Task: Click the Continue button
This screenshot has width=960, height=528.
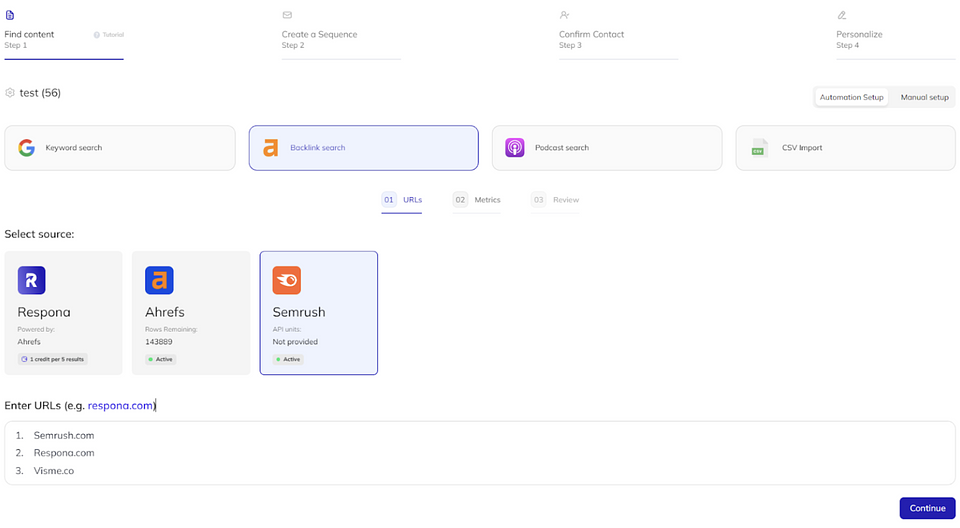Action: pyautogui.click(x=927, y=508)
